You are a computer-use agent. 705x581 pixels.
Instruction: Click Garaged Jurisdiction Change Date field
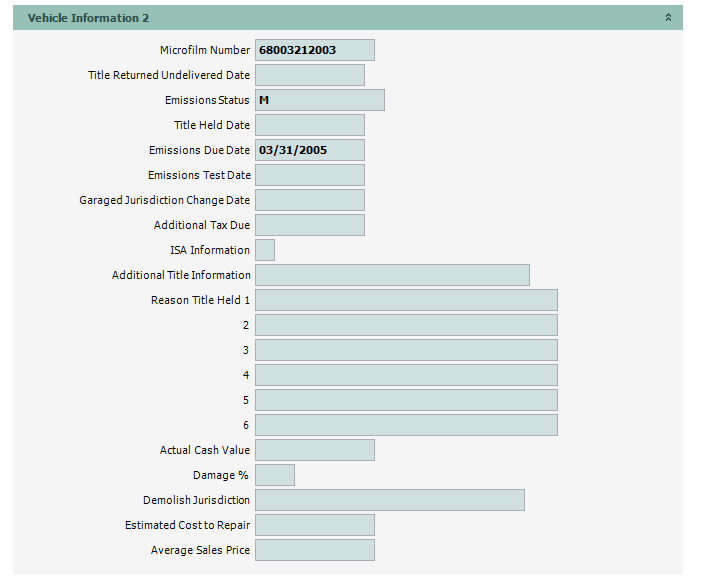point(309,200)
